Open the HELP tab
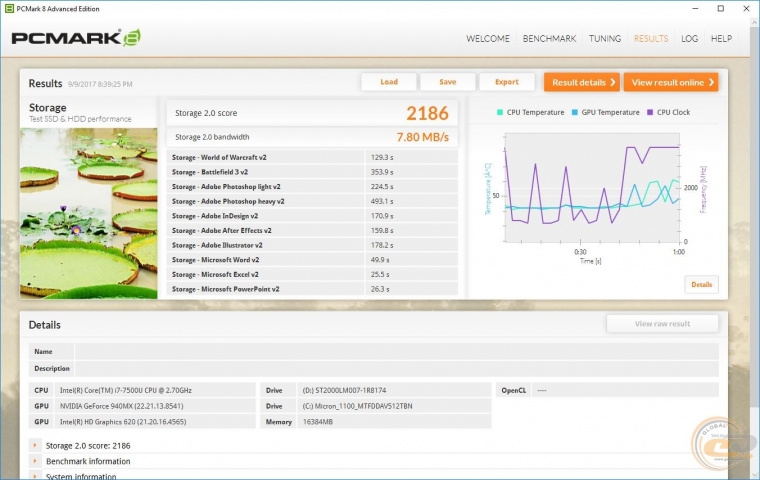760x480 pixels. click(x=721, y=38)
